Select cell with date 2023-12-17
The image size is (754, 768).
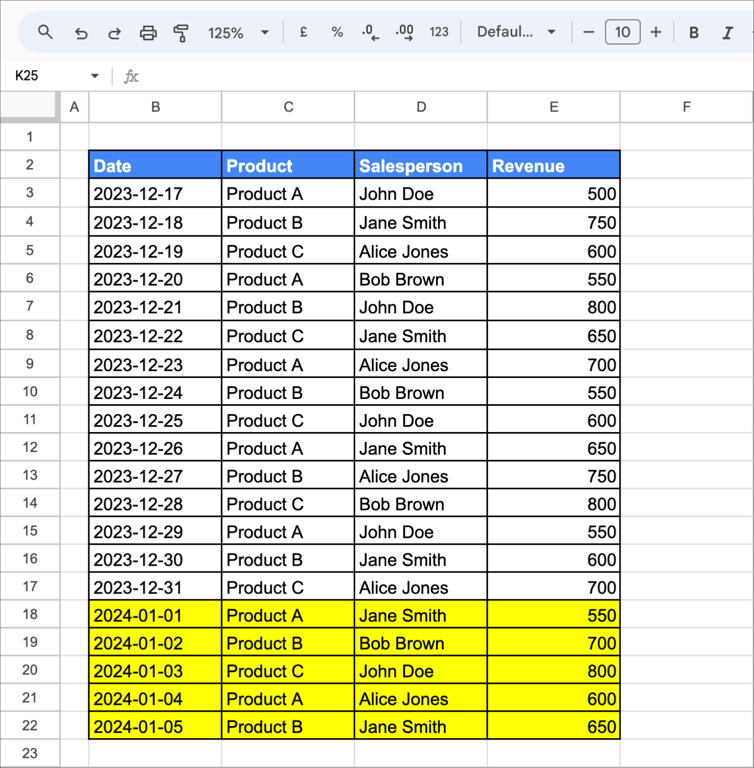tap(155, 193)
